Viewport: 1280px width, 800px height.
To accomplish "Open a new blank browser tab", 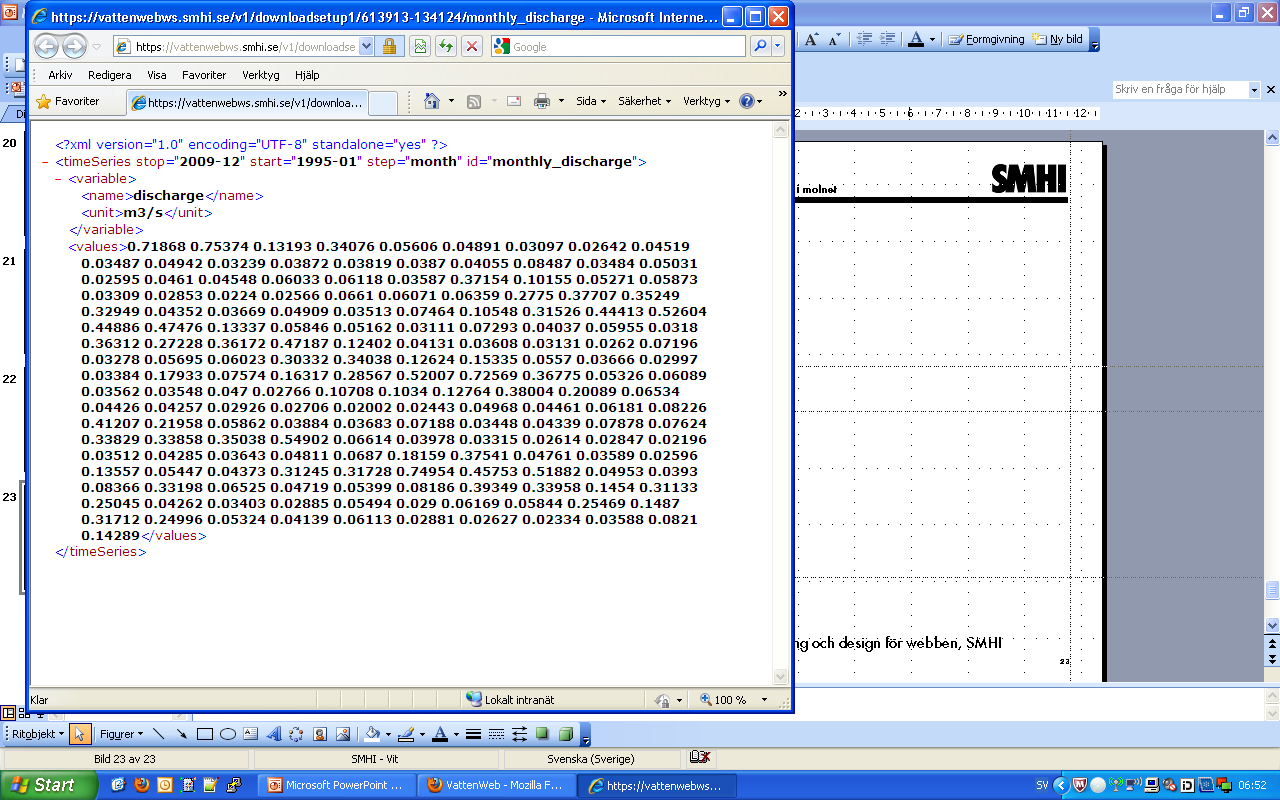I will click(x=384, y=102).
